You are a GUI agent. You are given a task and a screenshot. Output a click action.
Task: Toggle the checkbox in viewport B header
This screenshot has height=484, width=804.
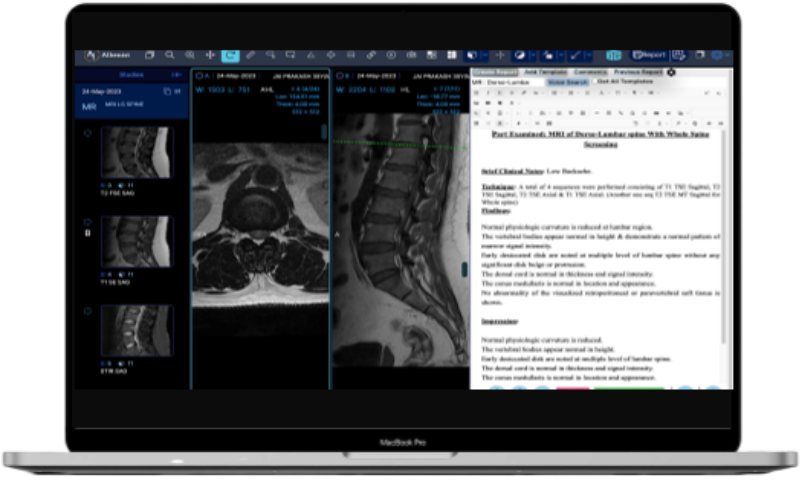[339, 76]
